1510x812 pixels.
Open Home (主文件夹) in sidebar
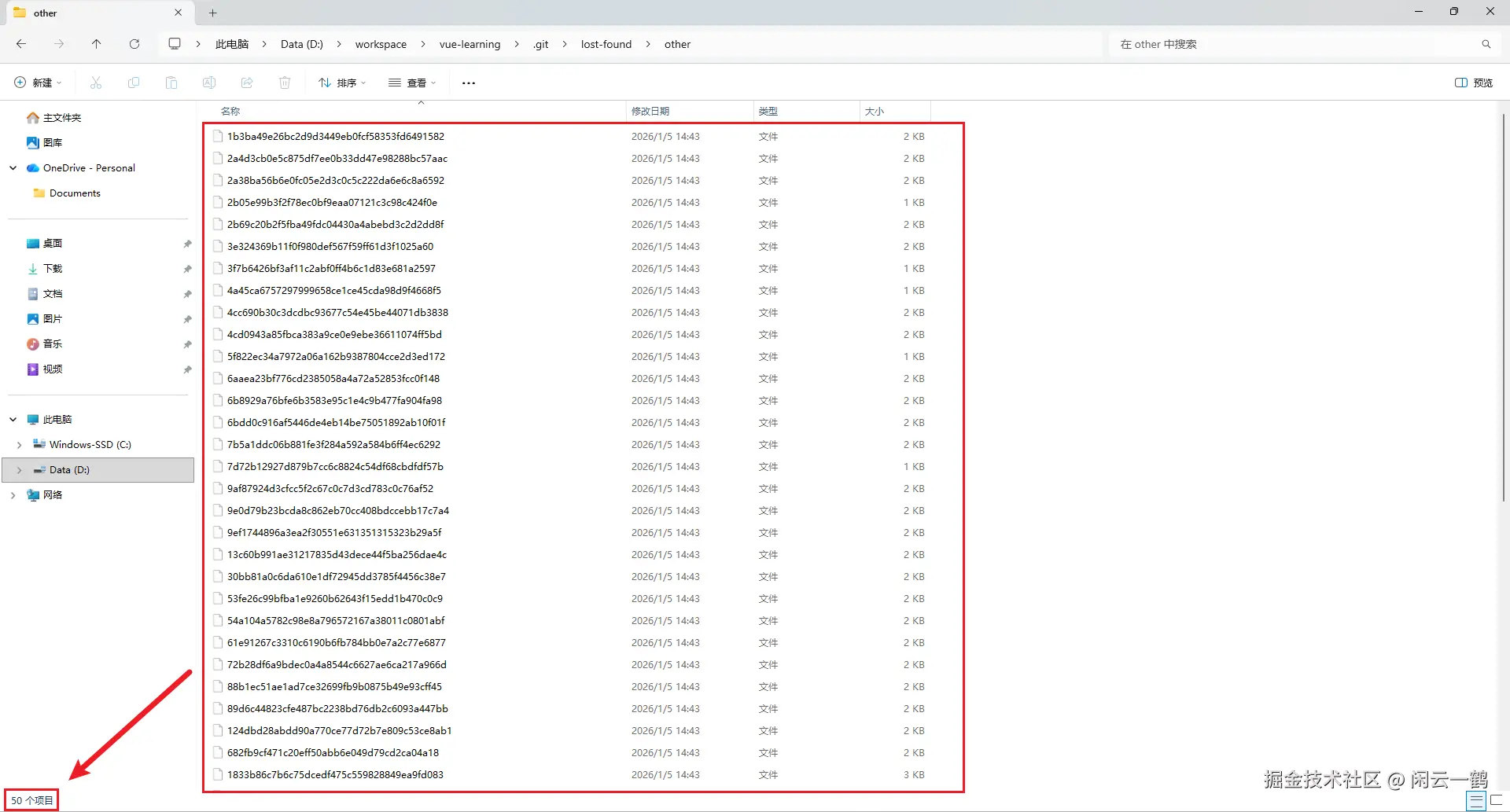[x=62, y=118]
